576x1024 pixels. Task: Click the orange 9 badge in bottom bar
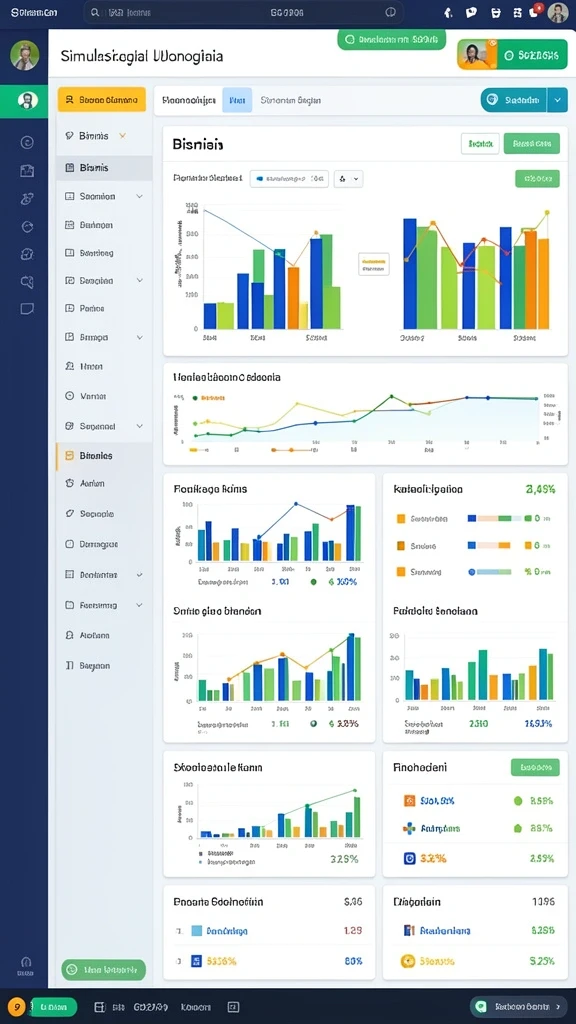click(16, 1006)
